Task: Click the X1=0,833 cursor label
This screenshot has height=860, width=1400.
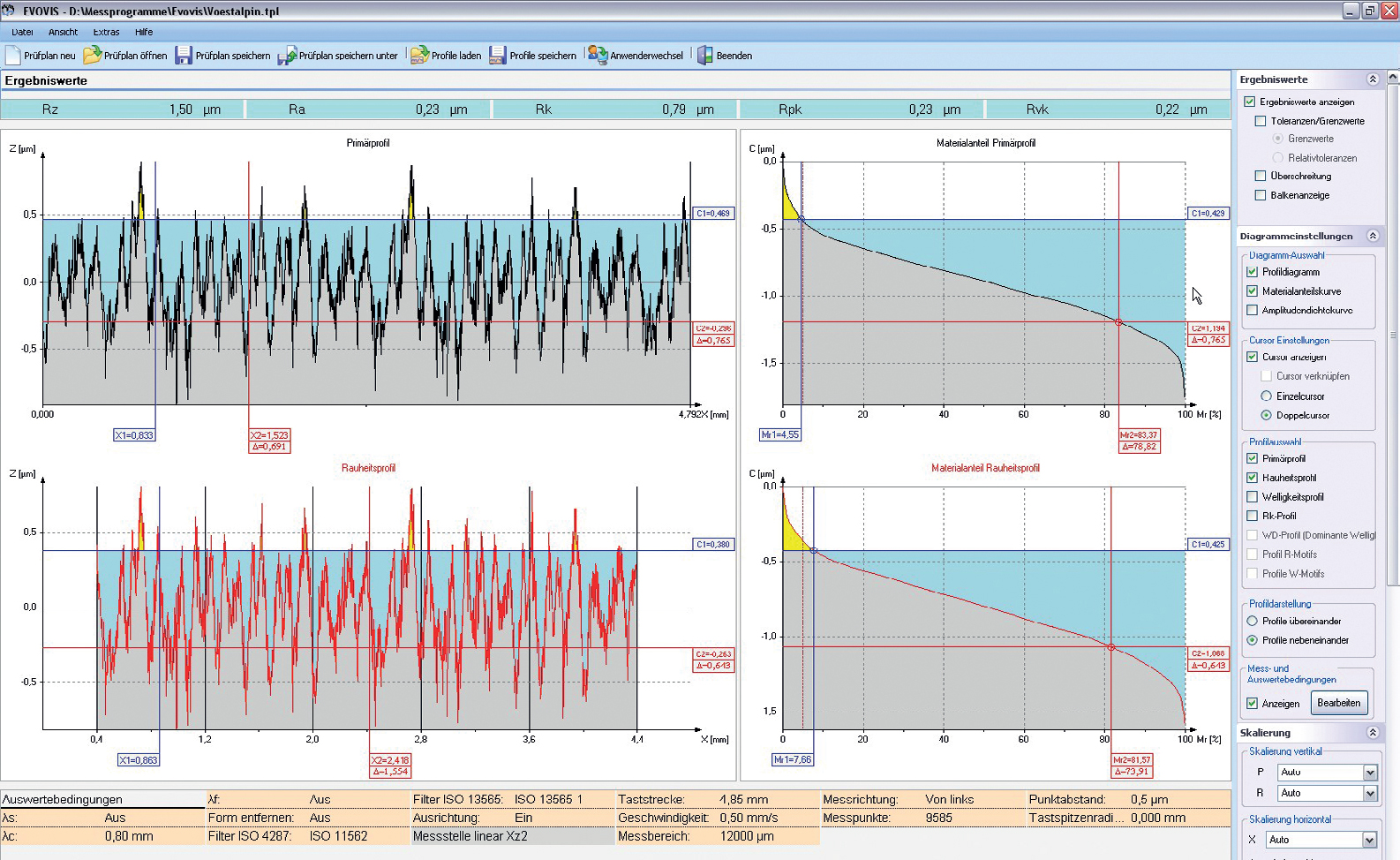Action: (x=134, y=435)
